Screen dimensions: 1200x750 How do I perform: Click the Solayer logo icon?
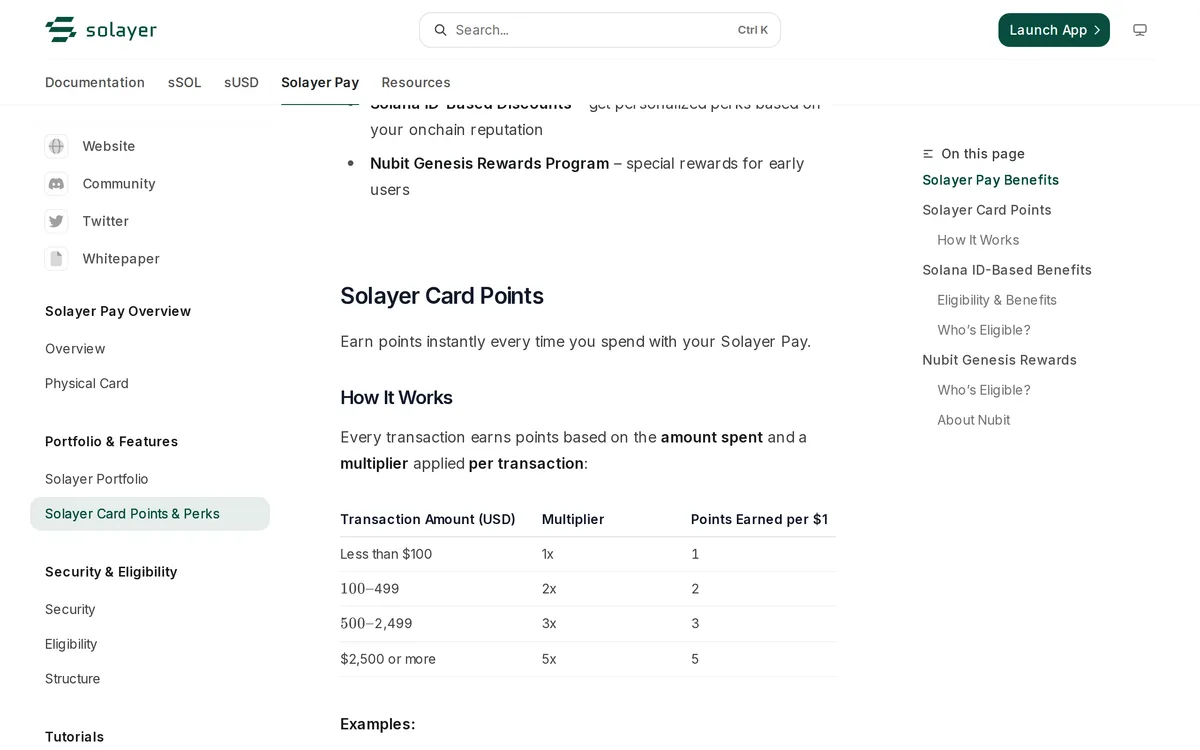tap(61, 30)
